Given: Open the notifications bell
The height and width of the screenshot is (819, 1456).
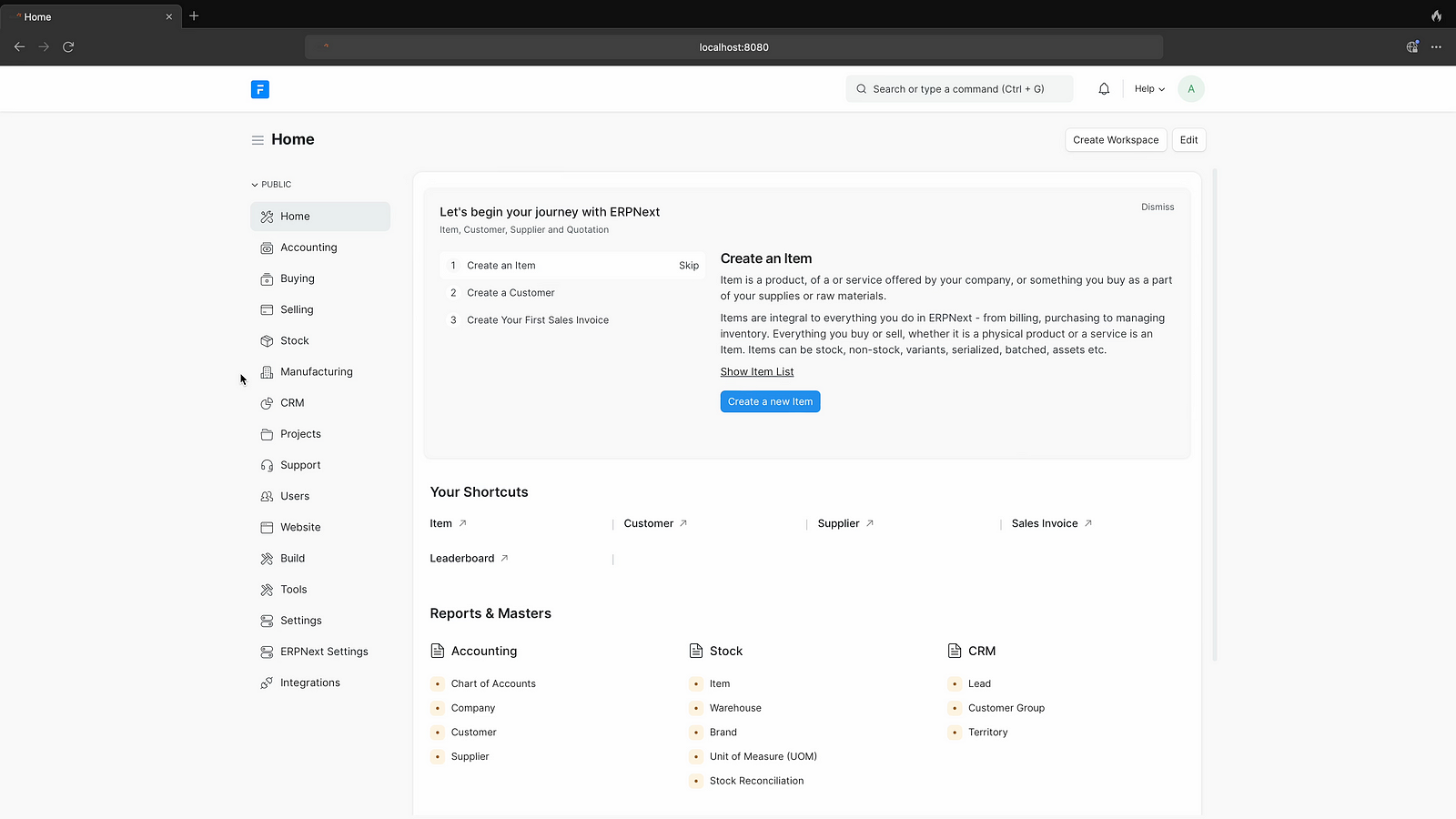Looking at the screenshot, I should click(x=1104, y=89).
